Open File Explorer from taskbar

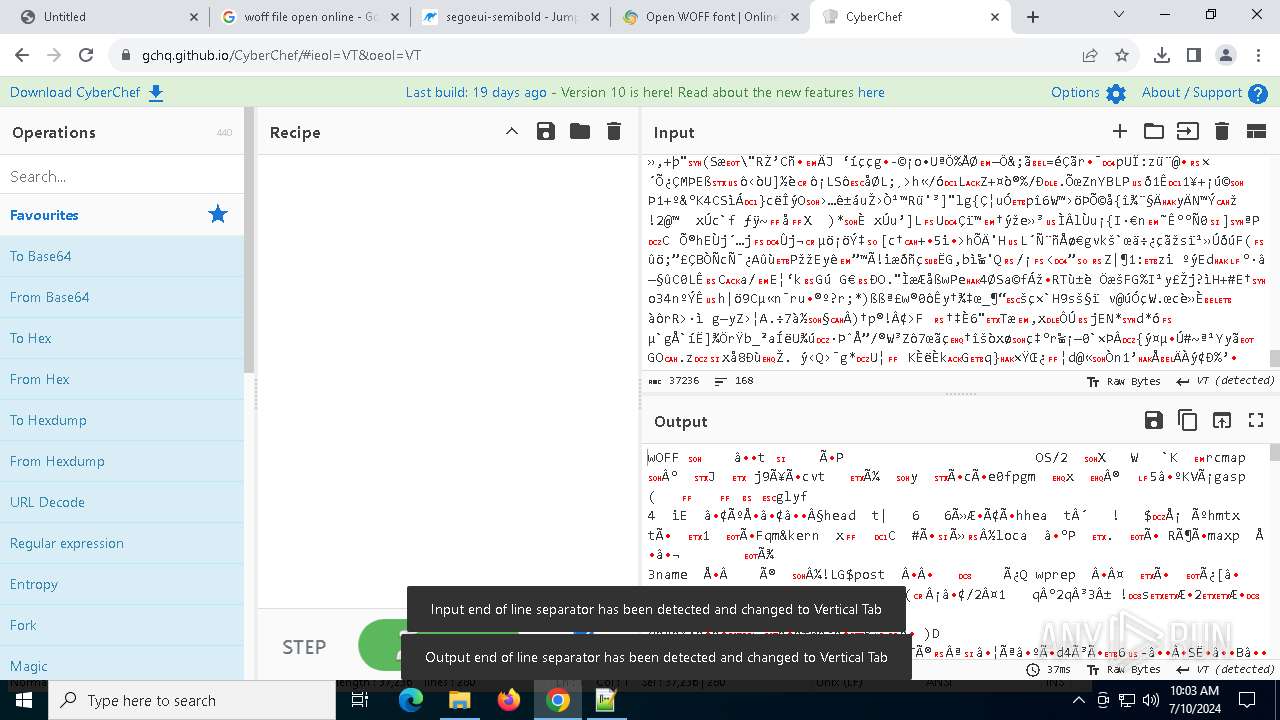(x=460, y=700)
